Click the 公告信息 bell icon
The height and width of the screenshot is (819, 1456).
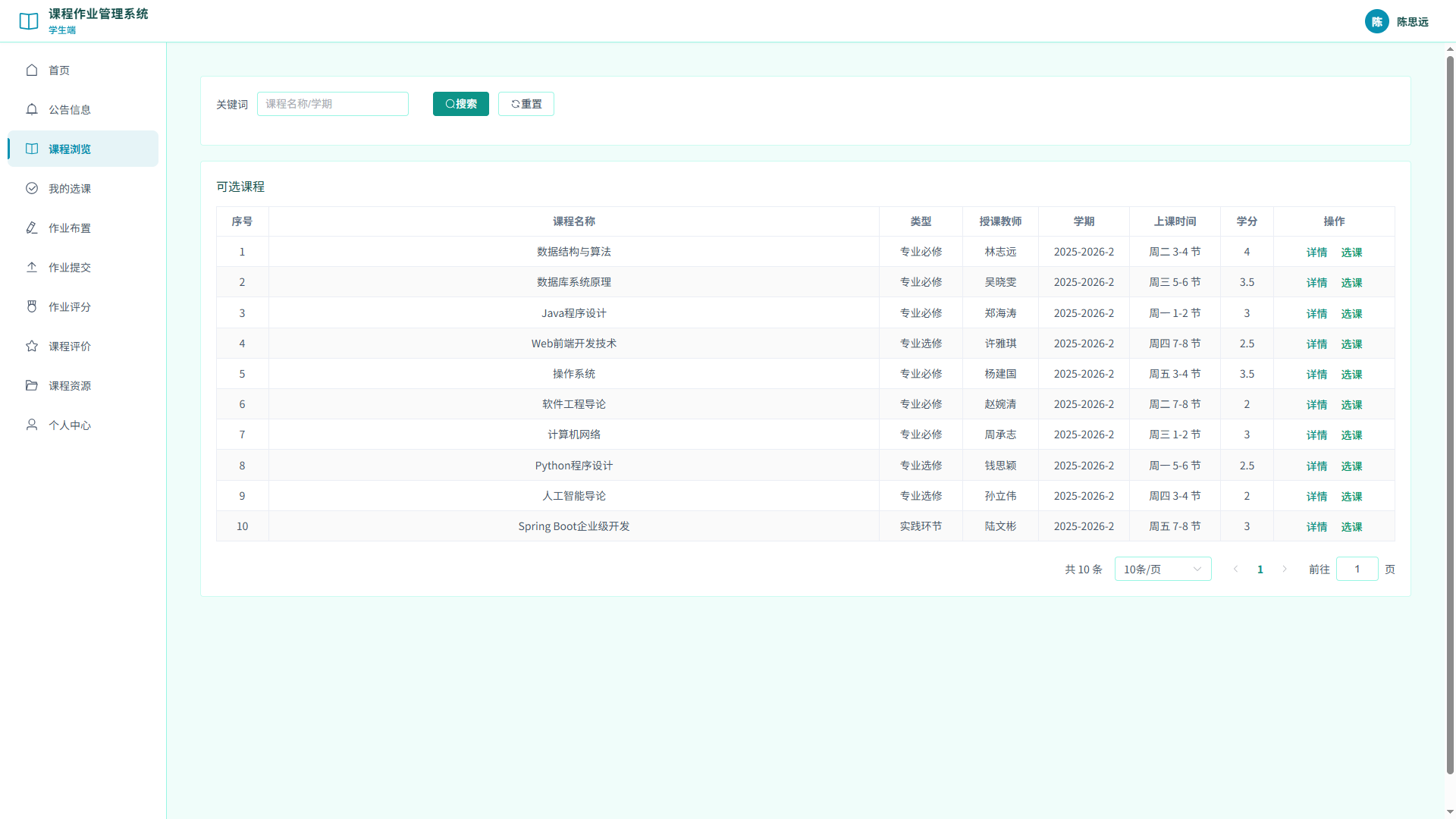[32, 109]
